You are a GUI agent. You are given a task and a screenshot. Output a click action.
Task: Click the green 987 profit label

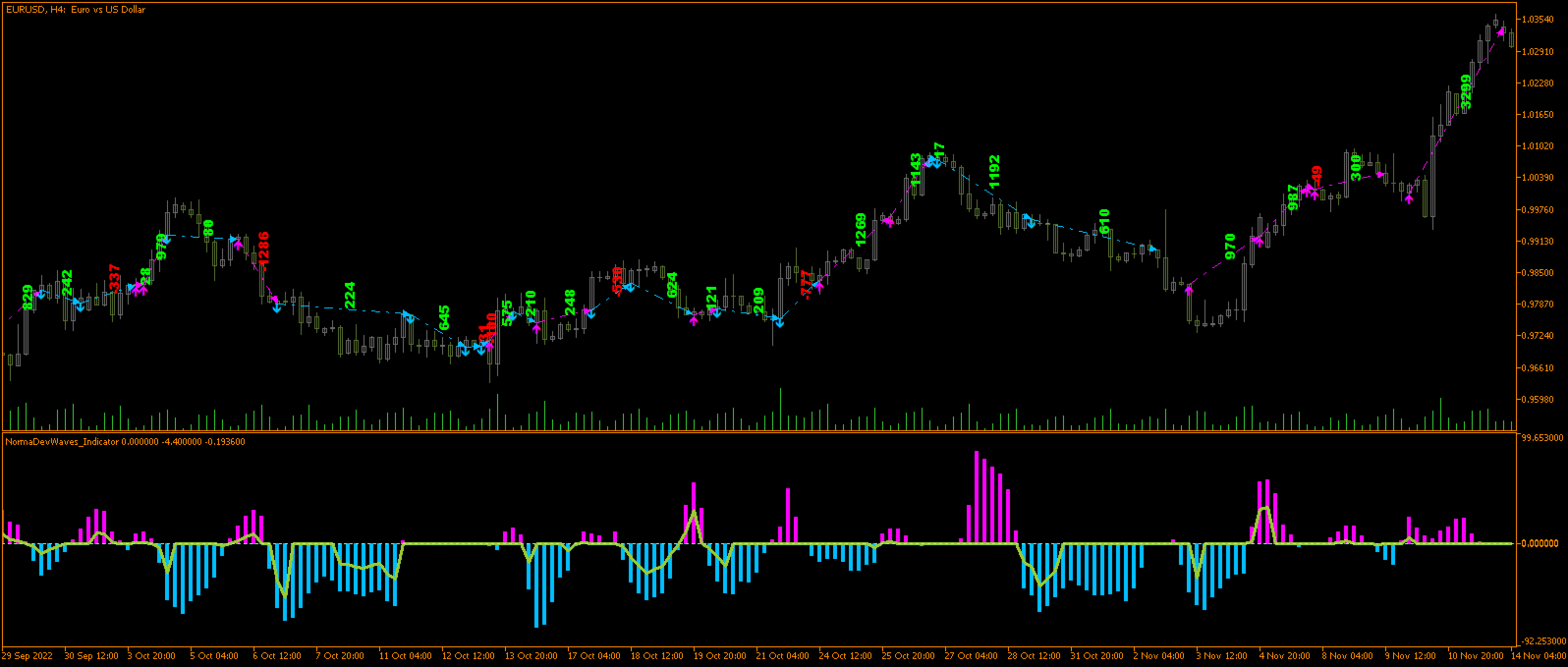[1293, 196]
